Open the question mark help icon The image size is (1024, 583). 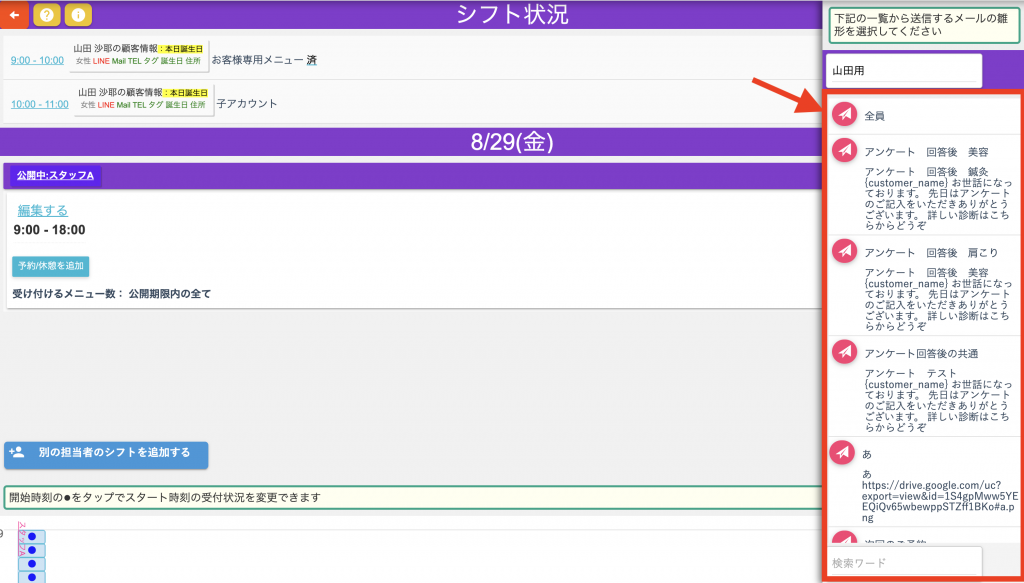point(46,15)
